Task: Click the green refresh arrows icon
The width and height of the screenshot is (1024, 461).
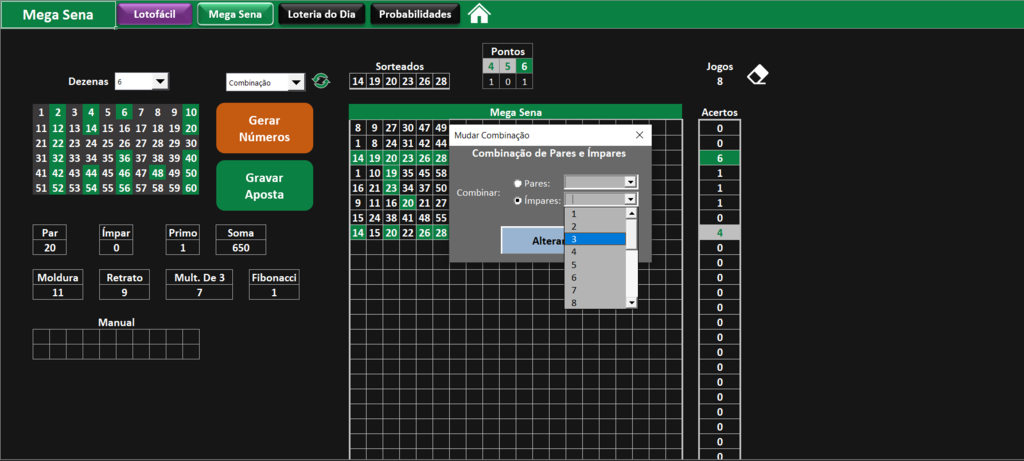Action: click(x=321, y=82)
